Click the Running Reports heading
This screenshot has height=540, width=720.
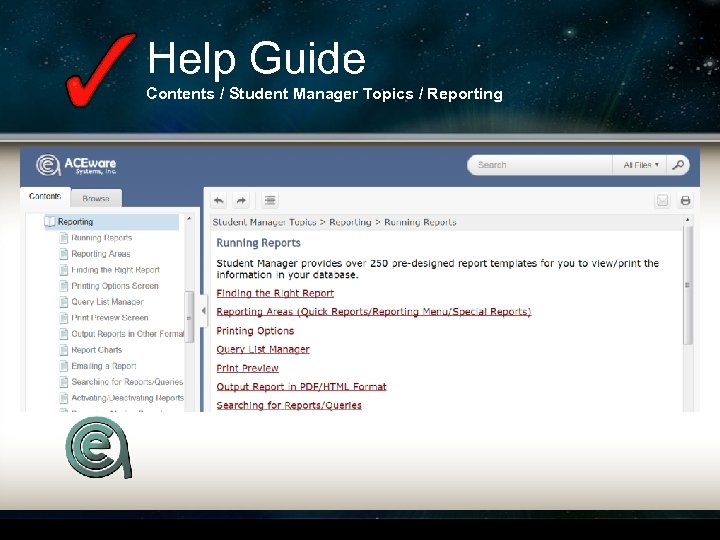(x=259, y=243)
